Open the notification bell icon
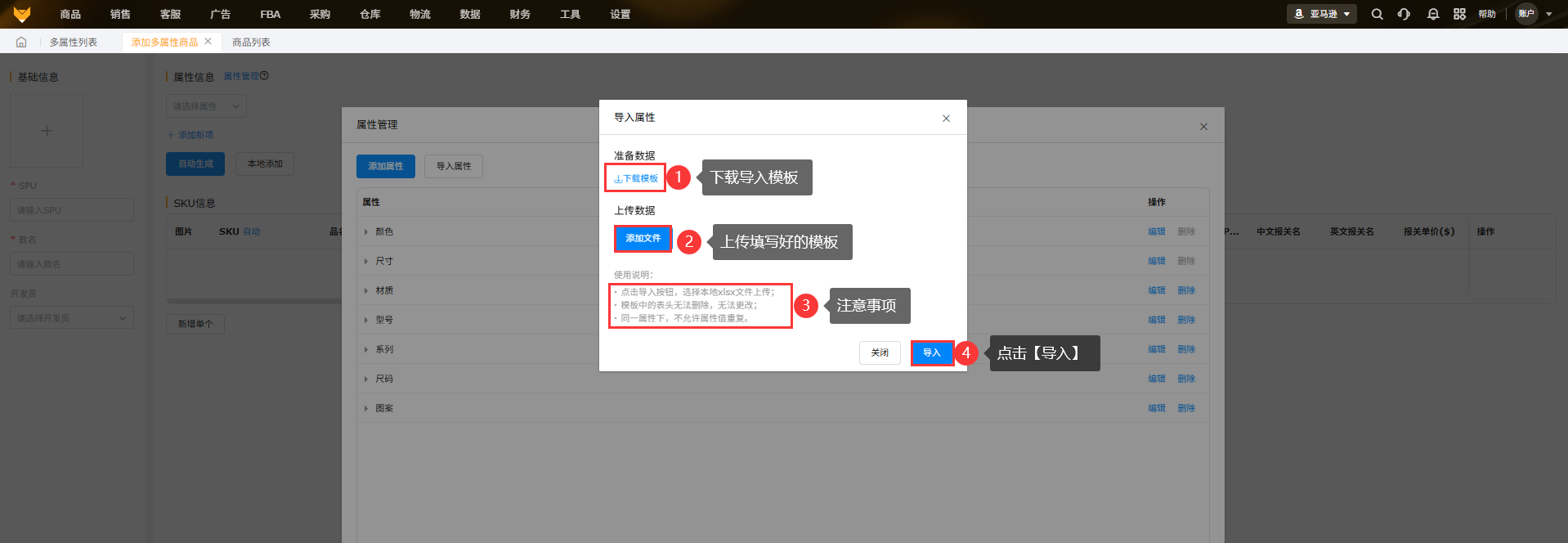This screenshot has height=543, width=1568. click(x=1433, y=14)
